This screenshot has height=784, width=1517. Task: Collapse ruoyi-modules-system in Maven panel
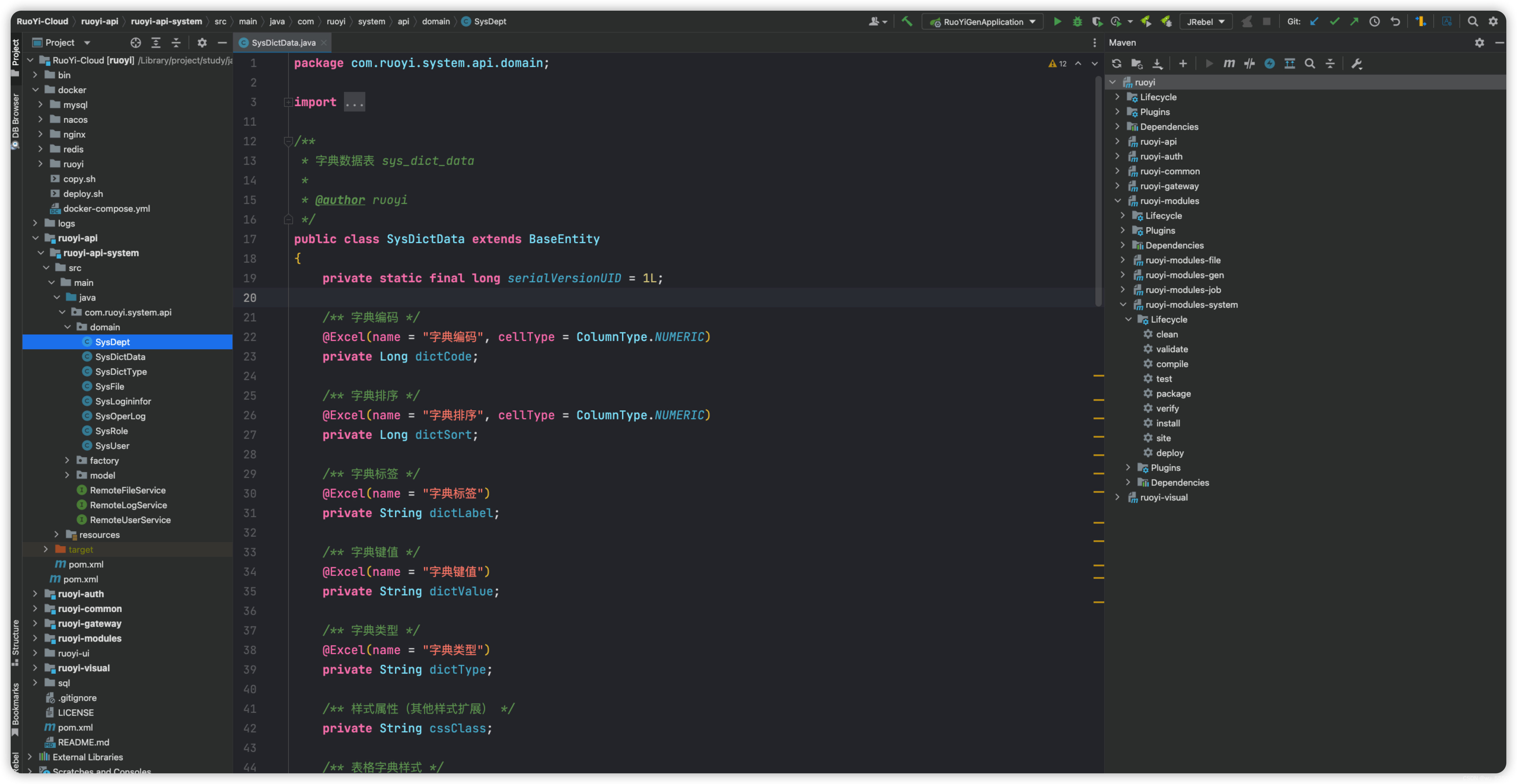coord(1123,305)
